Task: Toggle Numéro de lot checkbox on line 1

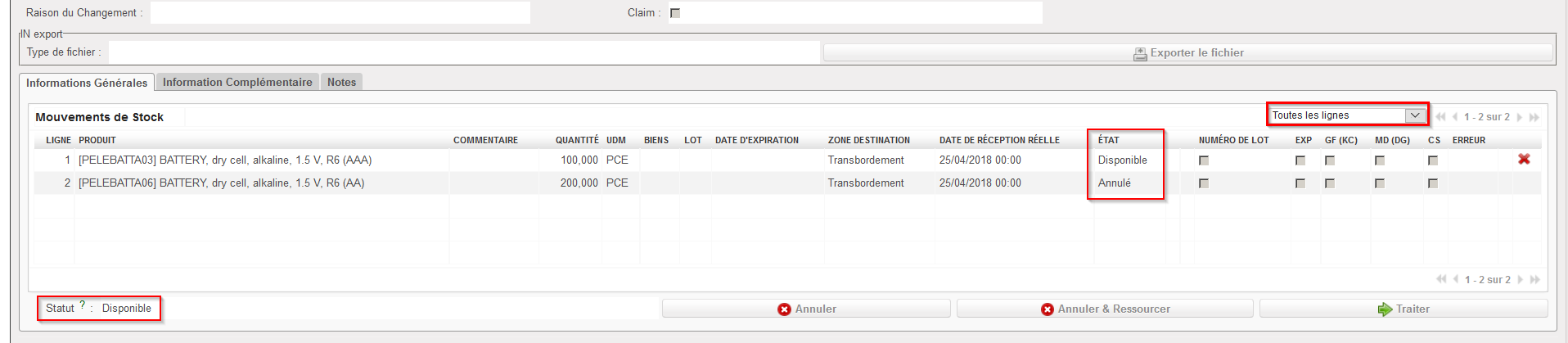Action: click(1204, 160)
